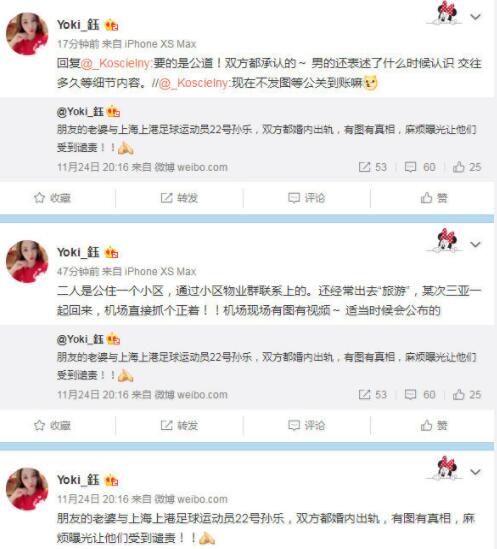Open the third post's Yoki avatar thumbnail
The width and height of the screenshot is (497, 549).
pos(27,489)
